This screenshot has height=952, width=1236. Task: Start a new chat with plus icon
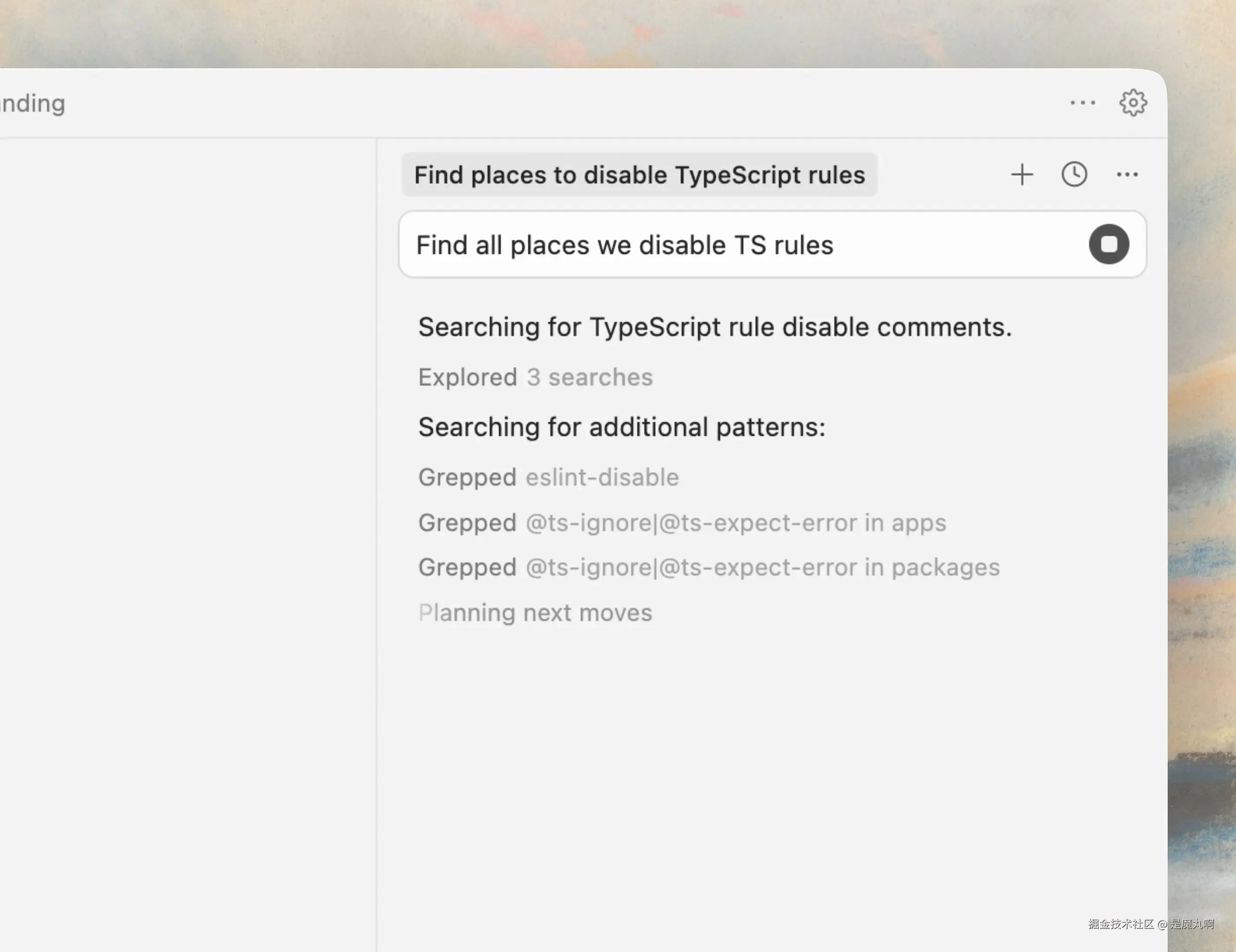pos(1022,175)
